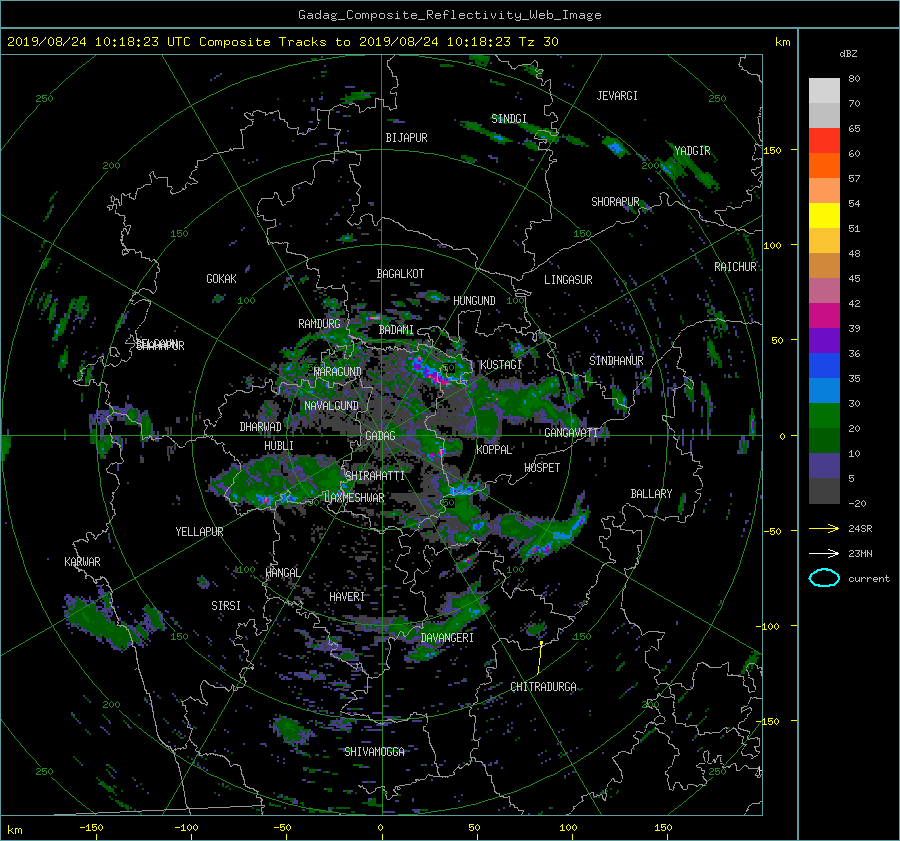Click the BALLARY city label
Screen dimensions: 900x841
coord(651,494)
